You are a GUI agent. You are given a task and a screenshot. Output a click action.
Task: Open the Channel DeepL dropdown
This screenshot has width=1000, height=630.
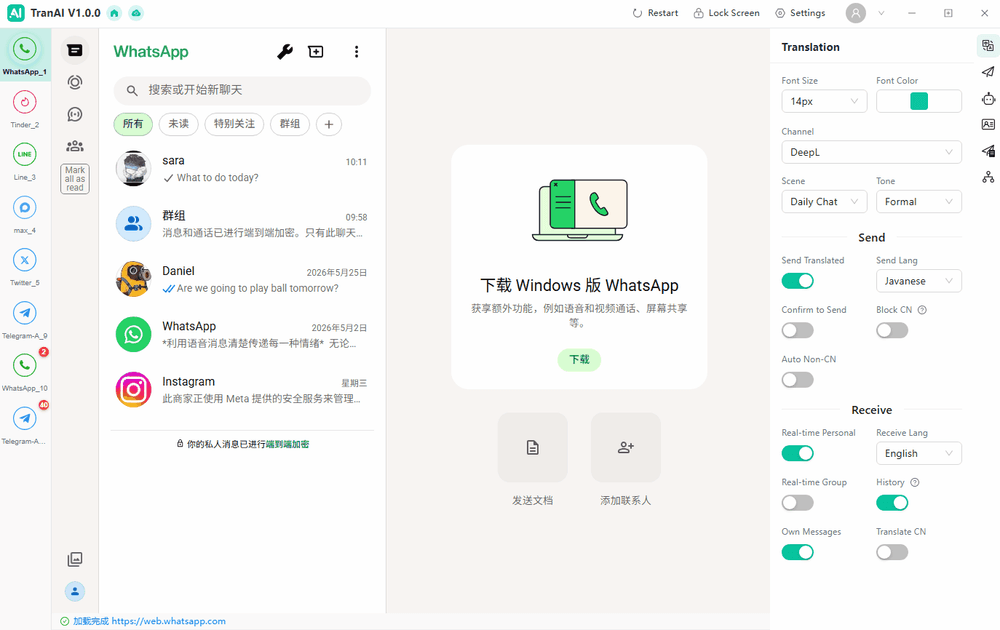(x=871, y=152)
